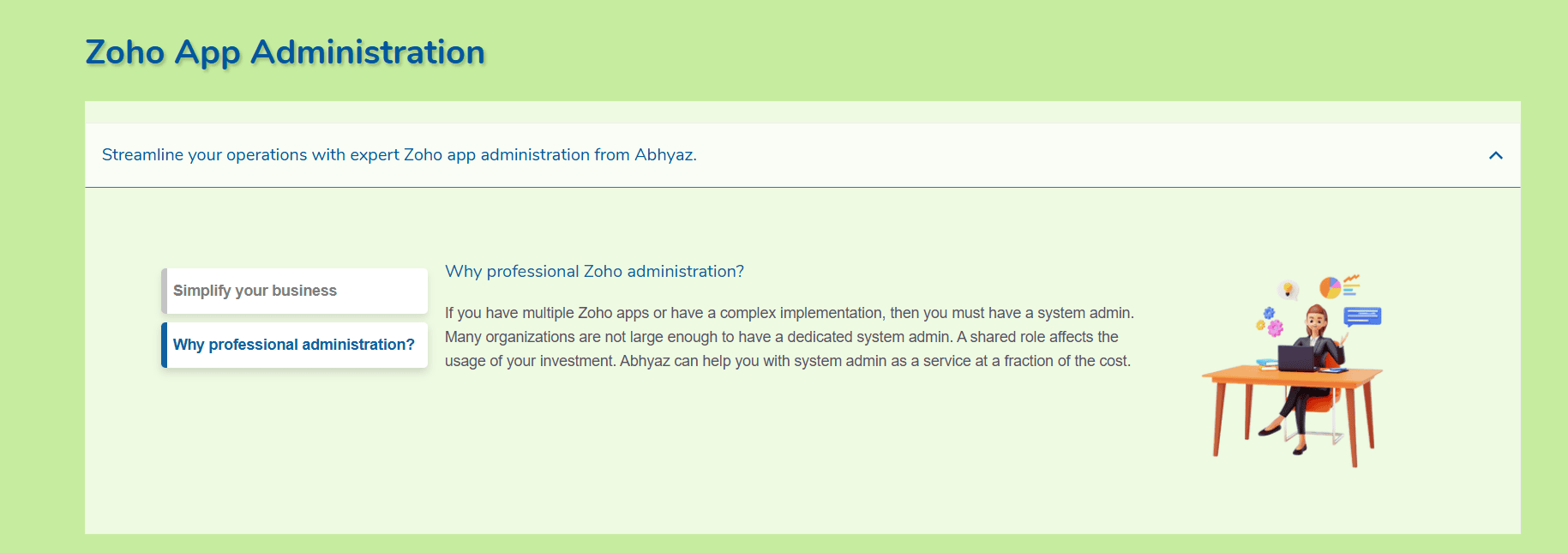The height and width of the screenshot is (553, 1568).
Task: Click the light bulb idea icon
Action: click(x=1288, y=290)
